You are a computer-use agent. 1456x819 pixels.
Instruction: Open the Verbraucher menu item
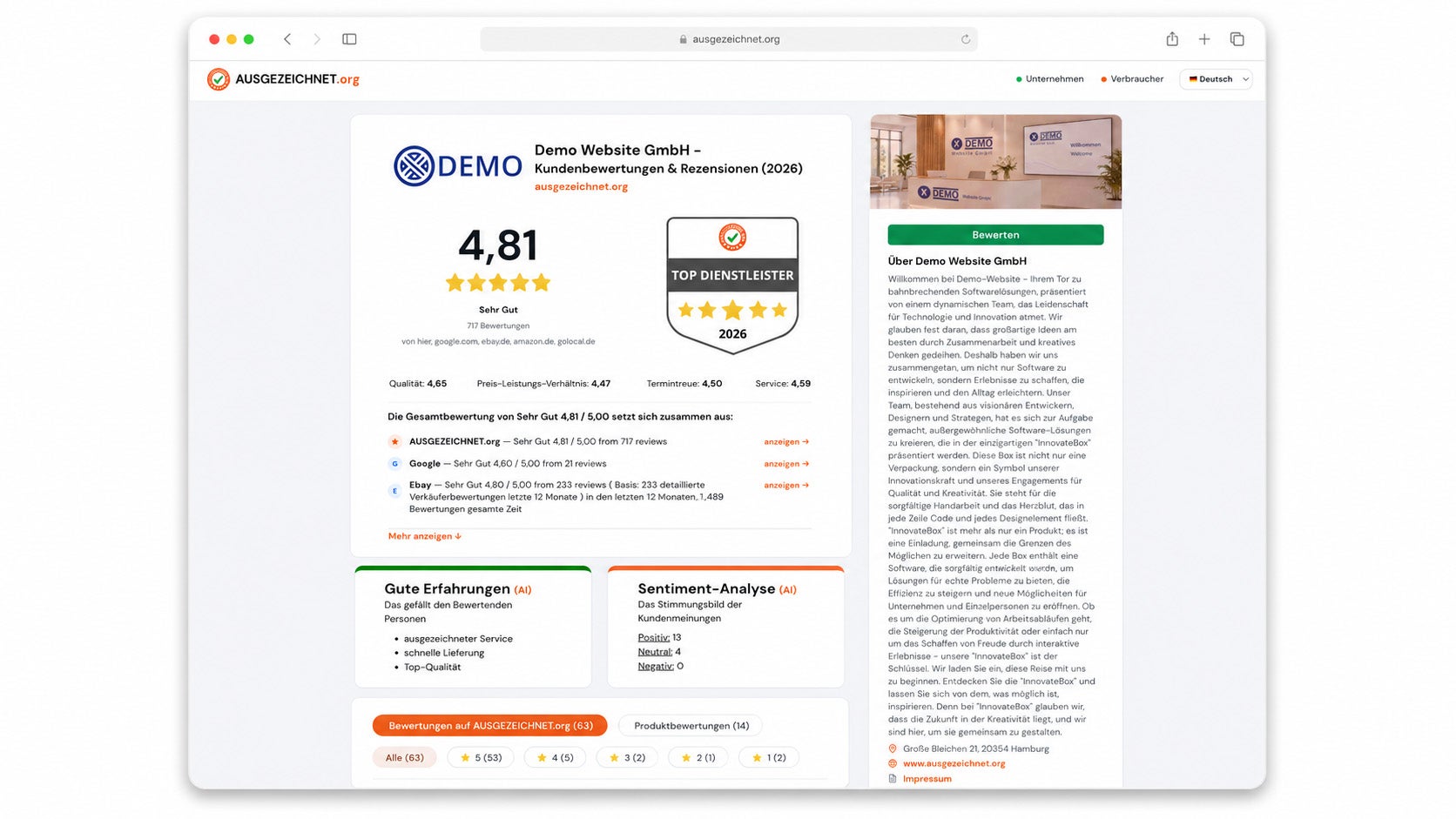point(1132,79)
